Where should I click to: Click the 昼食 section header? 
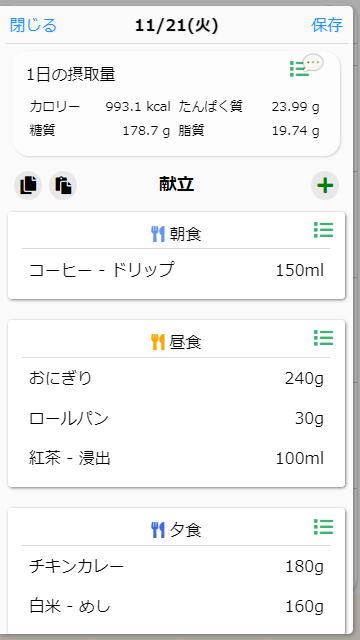176,342
